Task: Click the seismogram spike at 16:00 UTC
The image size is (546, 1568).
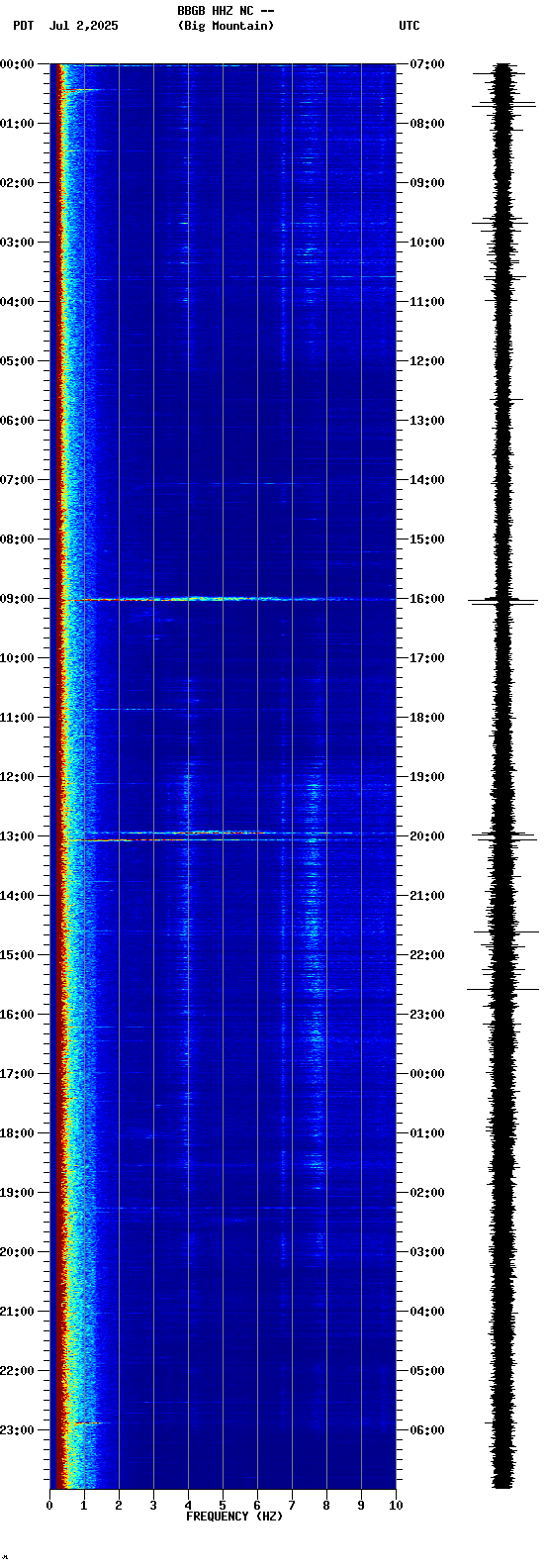Action: [x=503, y=600]
